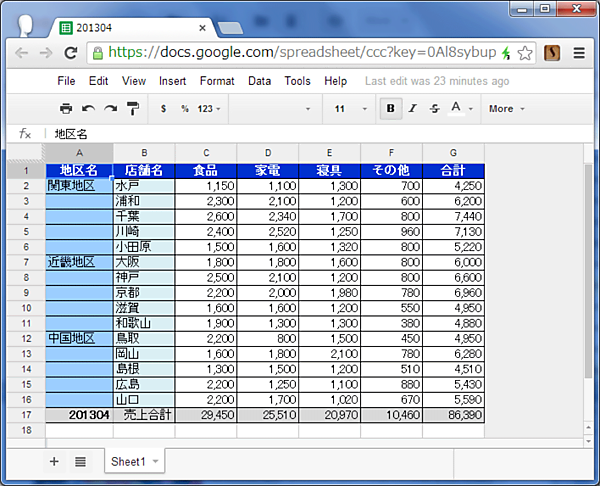600x486 pixels.
Task: Open the all sheets list icon
Action: [x=80, y=461]
